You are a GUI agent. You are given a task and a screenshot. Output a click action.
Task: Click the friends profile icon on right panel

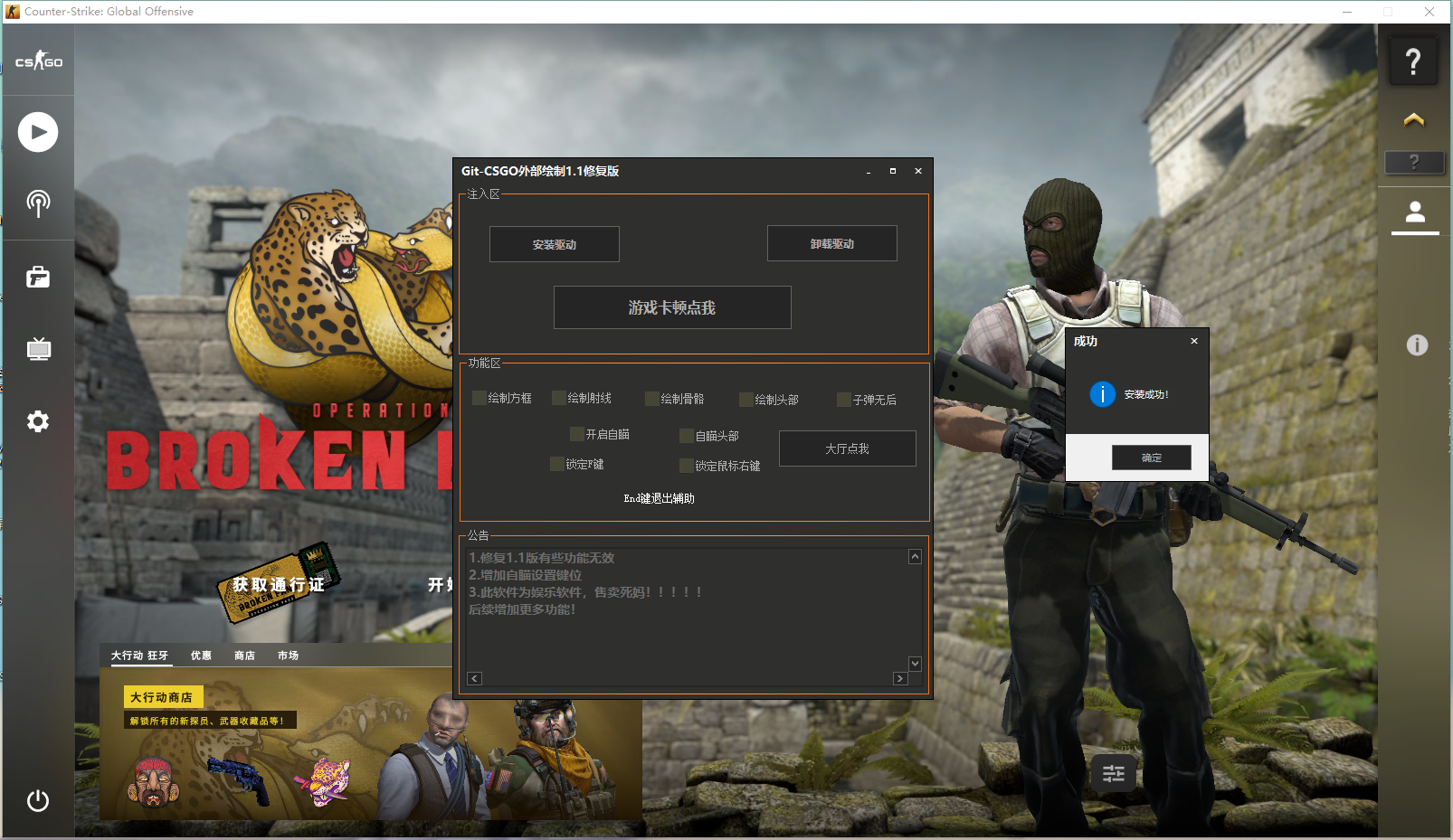tap(1414, 210)
